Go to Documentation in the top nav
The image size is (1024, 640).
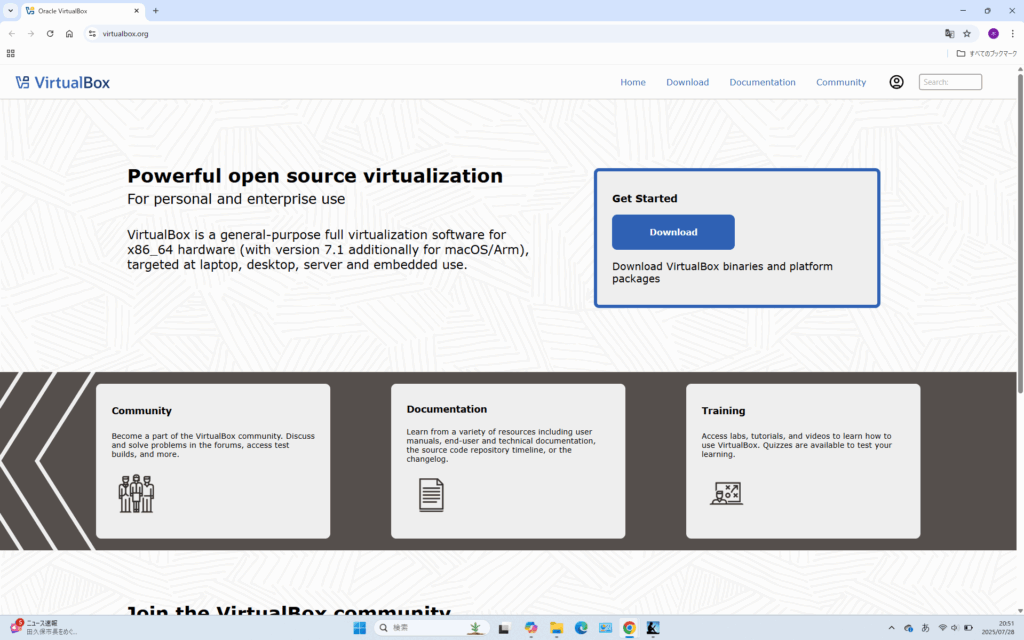coord(762,82)
